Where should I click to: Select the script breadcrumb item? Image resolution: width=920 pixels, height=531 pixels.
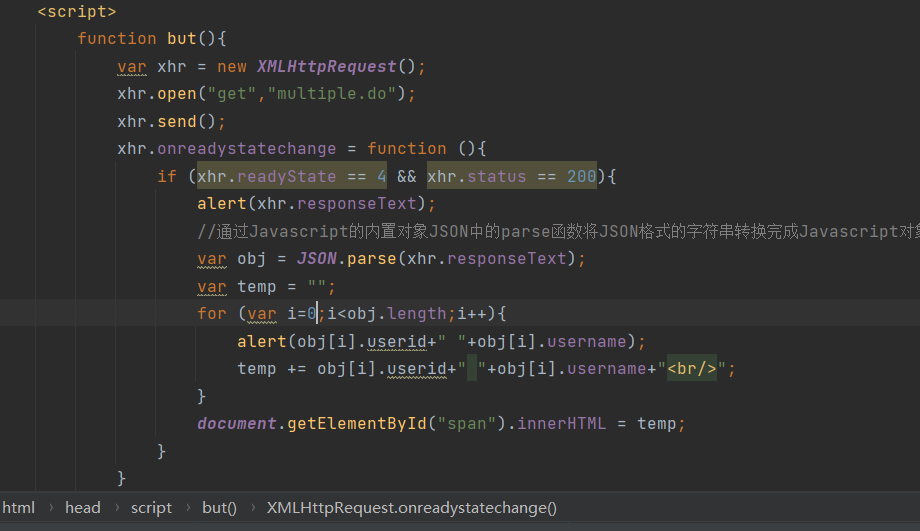point(151,508)
